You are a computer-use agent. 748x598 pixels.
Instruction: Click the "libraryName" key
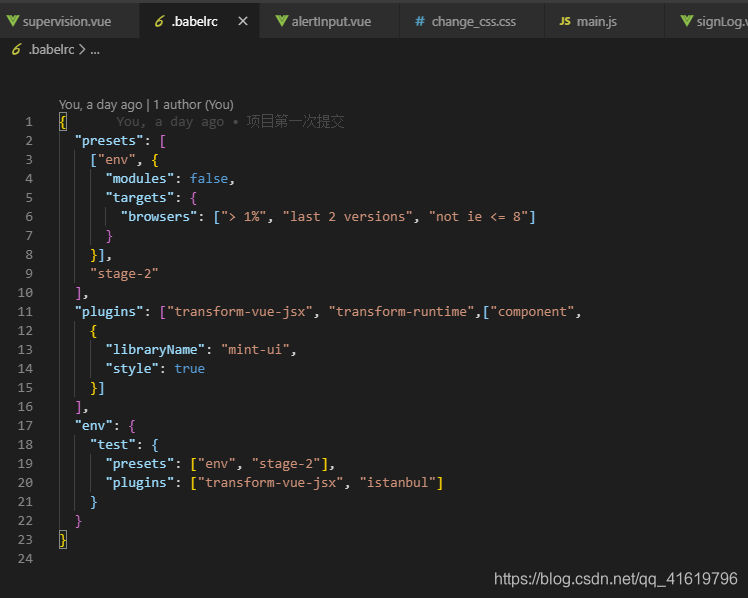(155, 350)
